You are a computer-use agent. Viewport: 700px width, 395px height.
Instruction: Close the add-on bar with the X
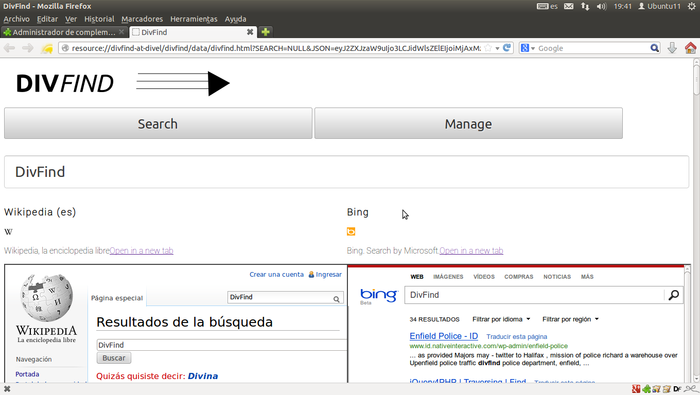(7, 389)
